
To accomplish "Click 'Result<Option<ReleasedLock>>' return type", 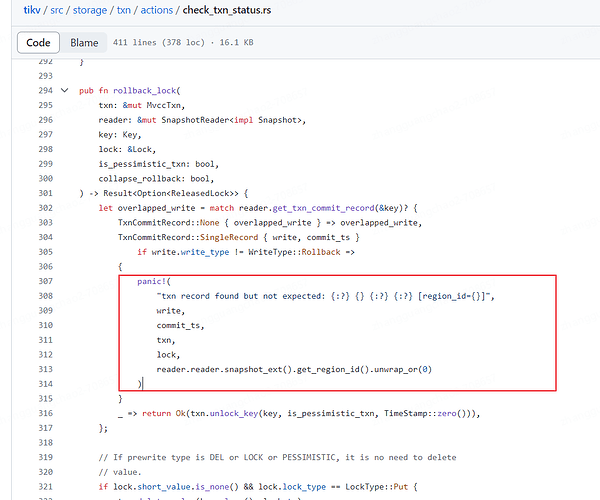I will [171, 194].
